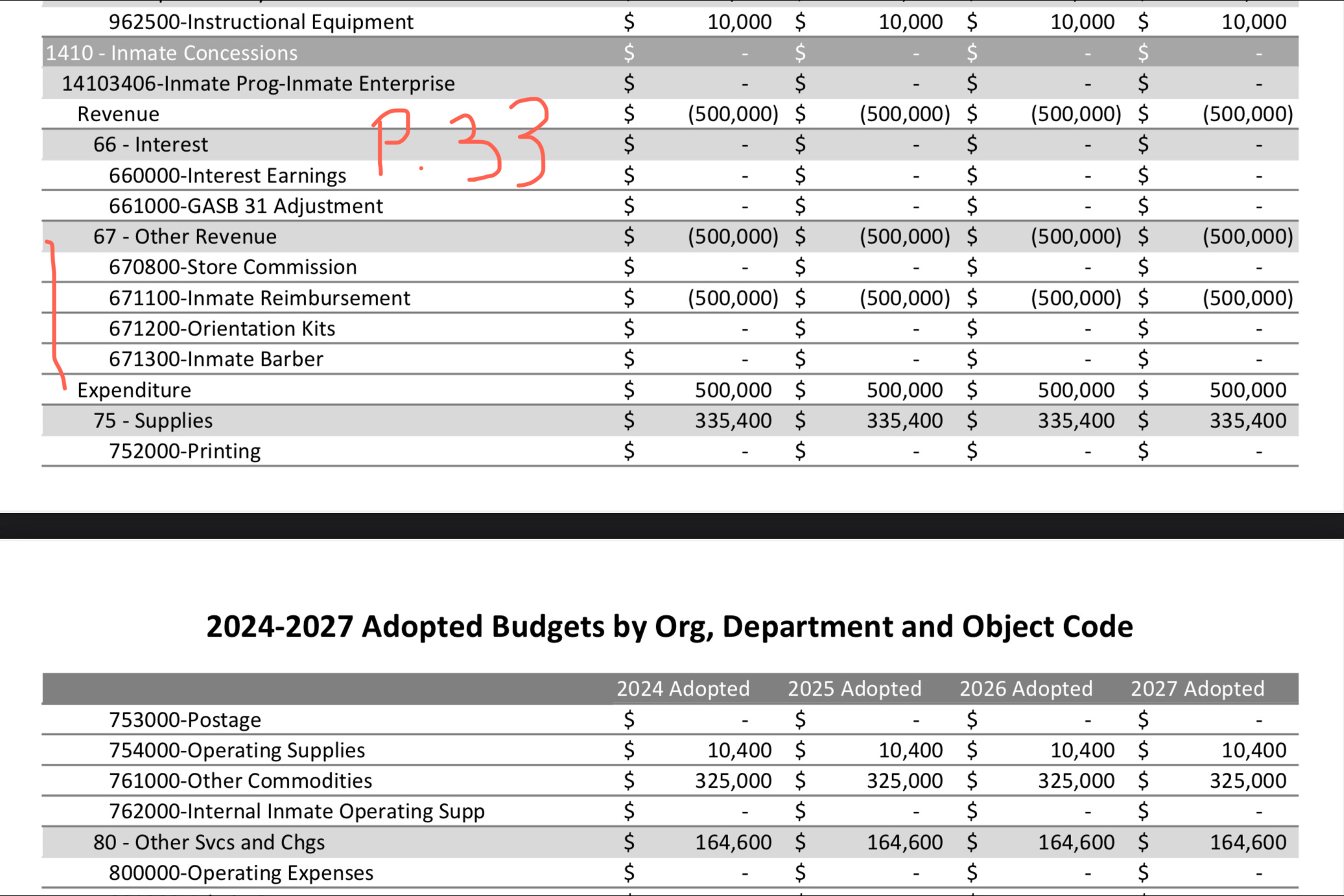Select the 761000-Other Commodities label
This screenshot has width=1344, height=896.
pos(241,781)
